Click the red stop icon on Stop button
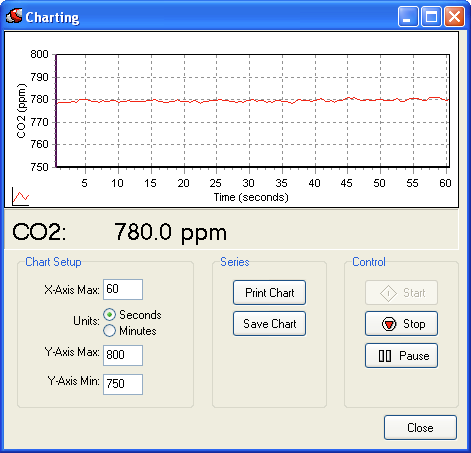This screenshot has height=453, width=471. coord(389,324)
